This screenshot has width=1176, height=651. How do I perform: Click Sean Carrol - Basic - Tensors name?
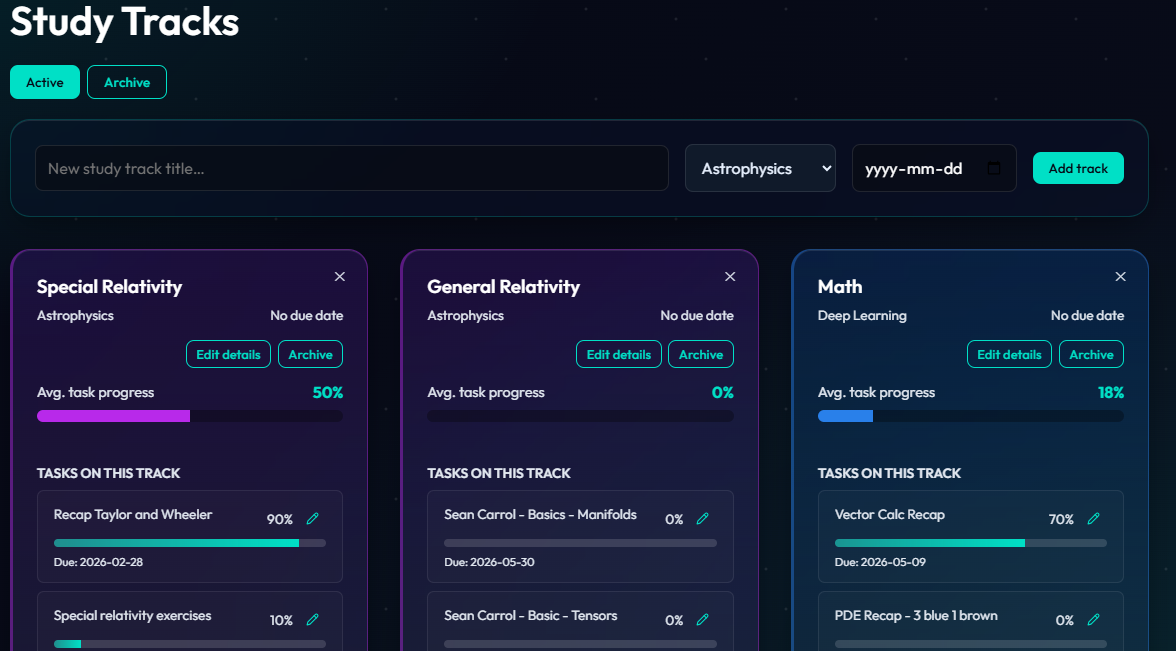530,616
